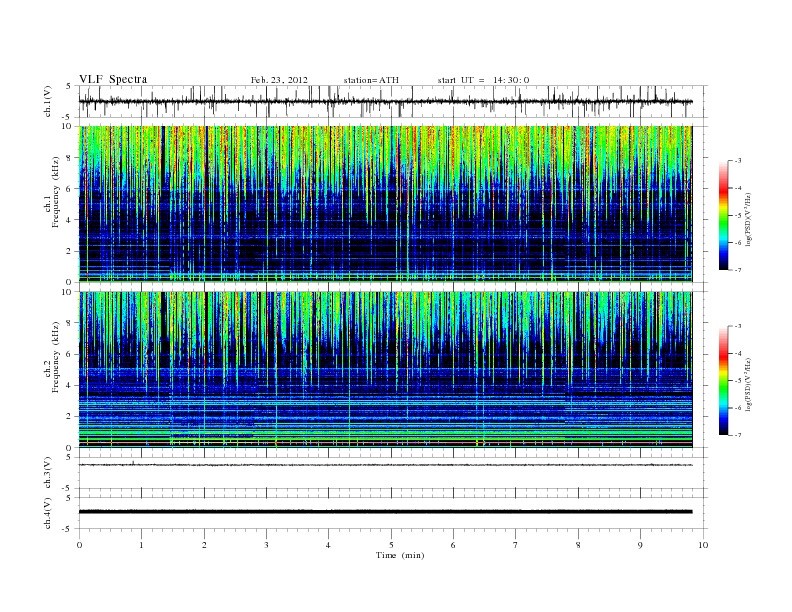Click inside the ch.1 spectrogram panel
Screen dimensions: 792x612
(x=385, y=204)
